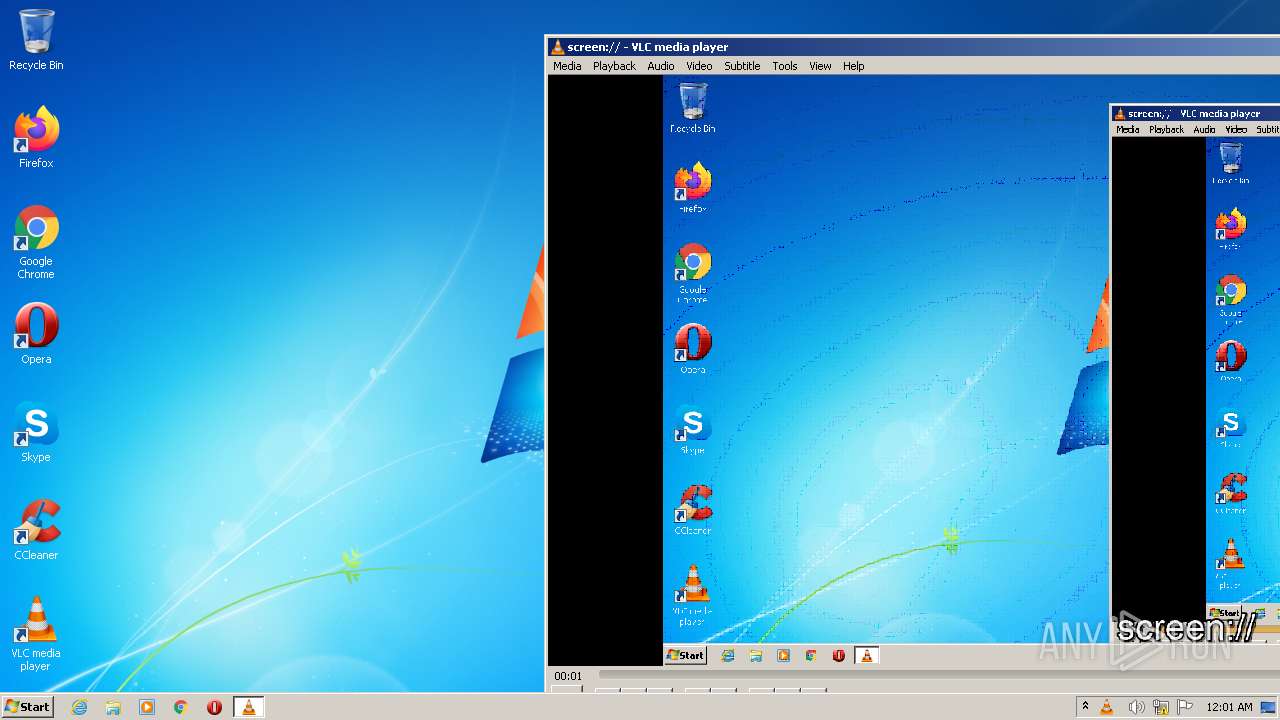This screenshot has height=720, width=1280.
Task: Open the VLC Playback menu
Action: [614, 66]
